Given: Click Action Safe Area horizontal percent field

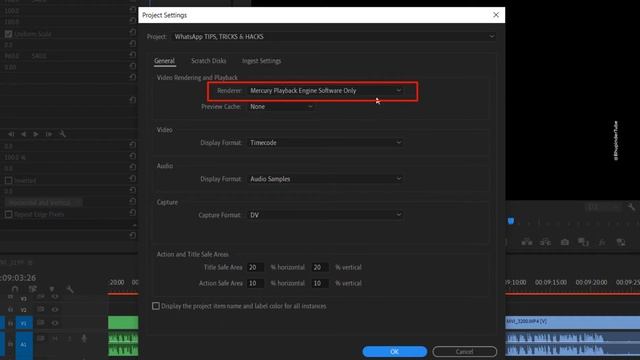Looking at the screenshot, I should tap(255, 283).
